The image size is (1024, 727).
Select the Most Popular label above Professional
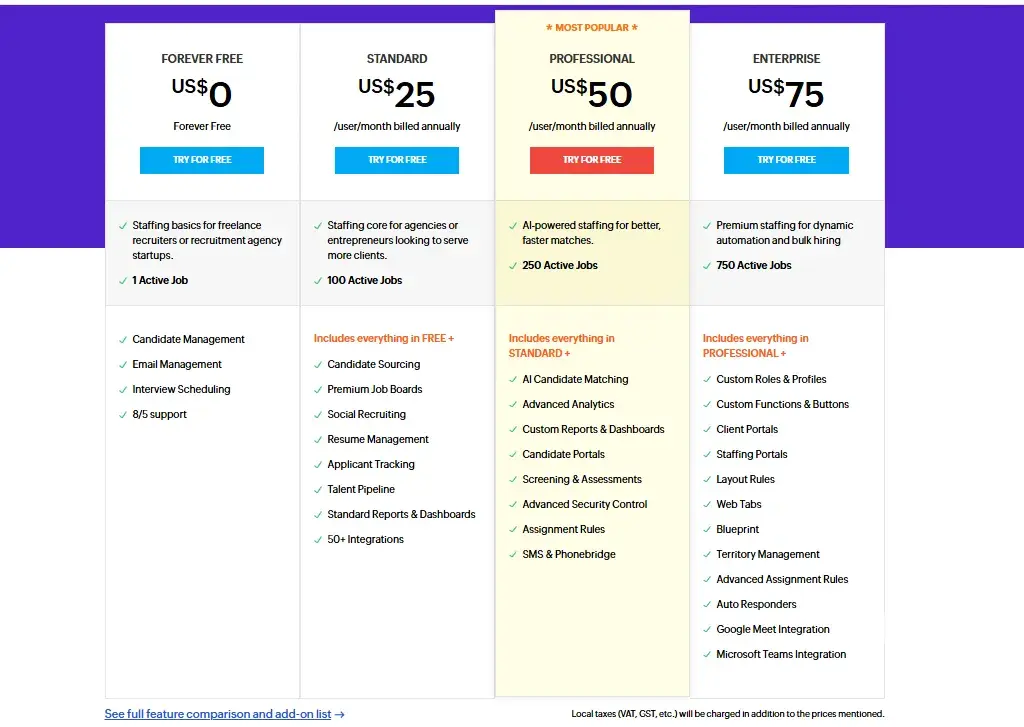tap(592, 28)
